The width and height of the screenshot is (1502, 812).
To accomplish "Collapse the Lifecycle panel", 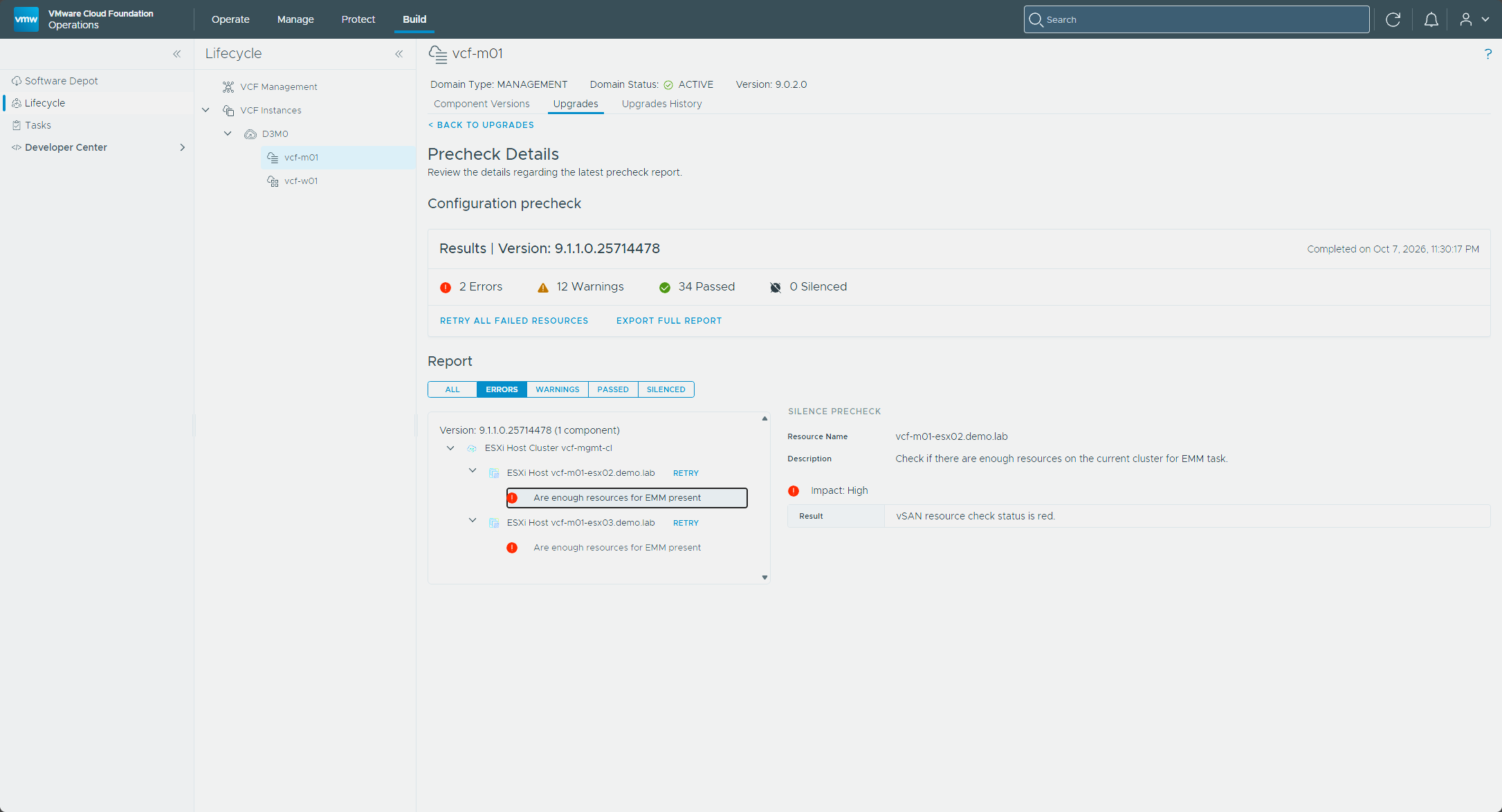I will click(399, 54).
